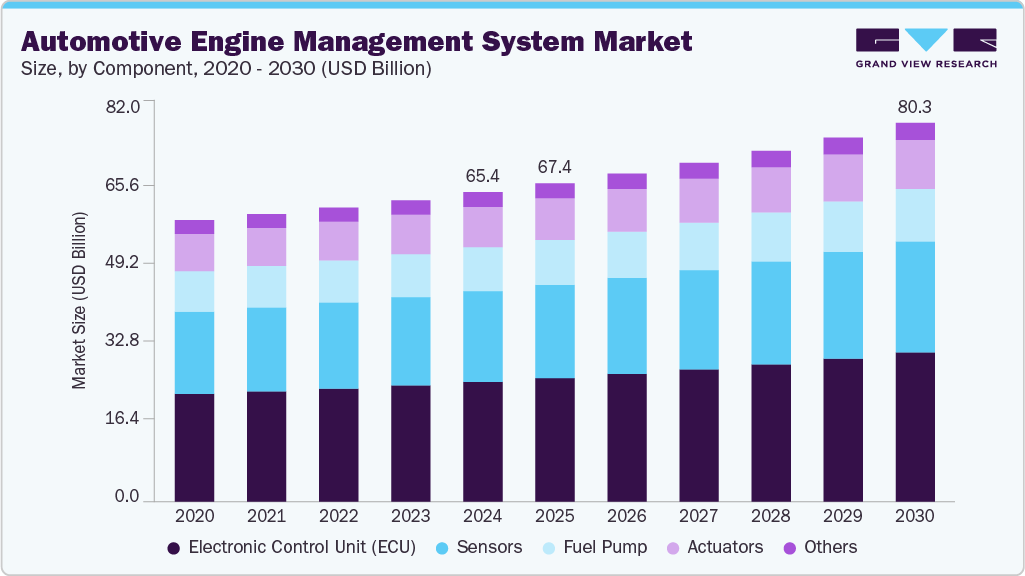Select the Others legend color dot
1025x576 pixels.
(x=789, y=548)
